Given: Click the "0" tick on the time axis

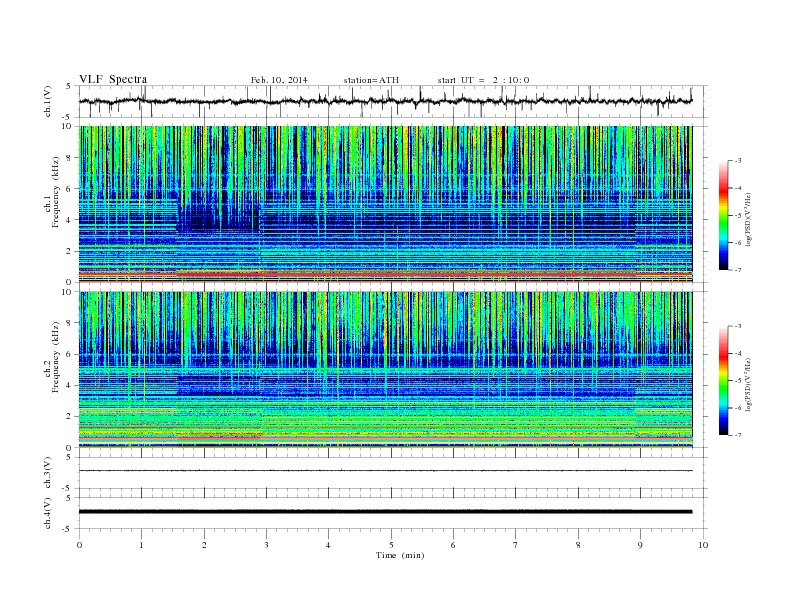Looking at the screenshot, I should click(79, 545).
